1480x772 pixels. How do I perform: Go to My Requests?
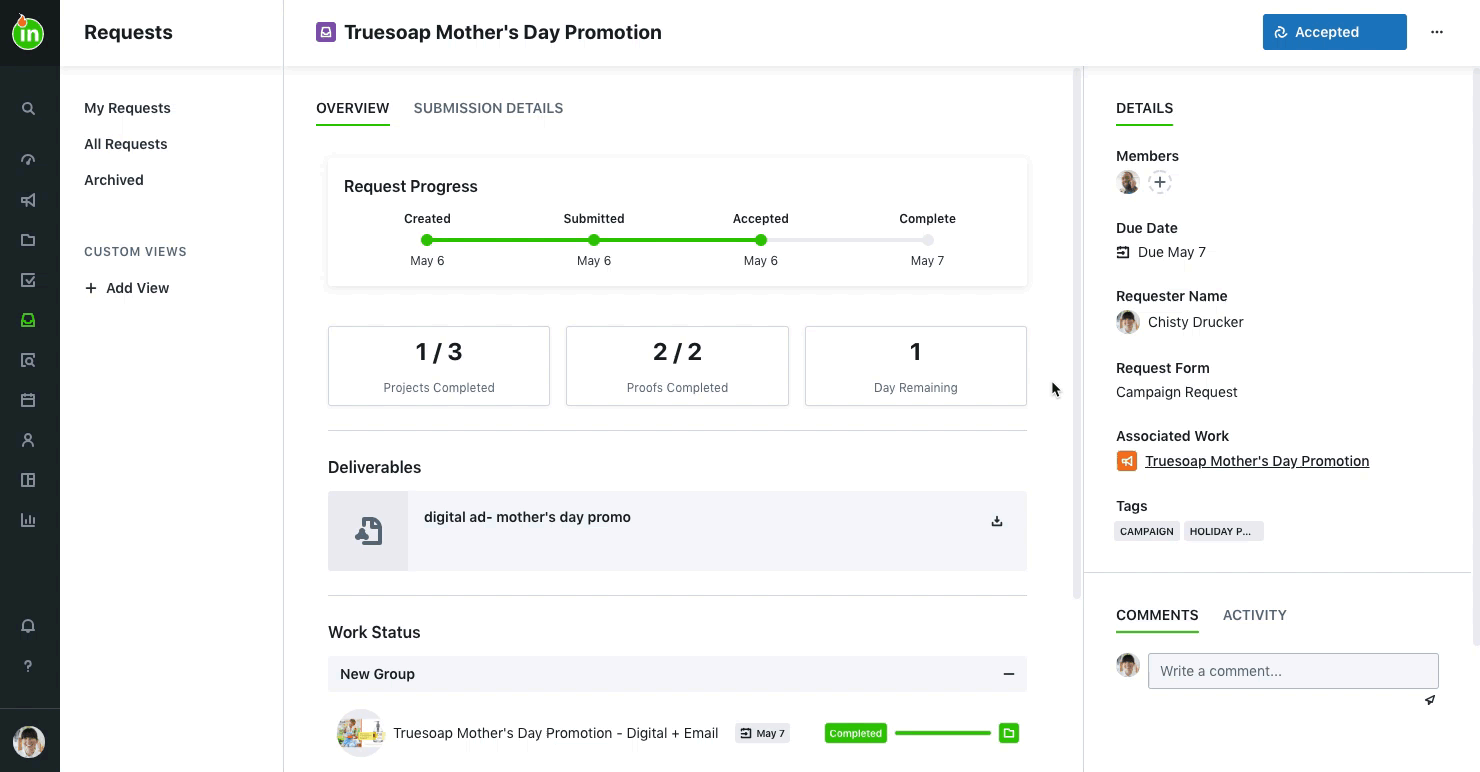coord(127,108)
